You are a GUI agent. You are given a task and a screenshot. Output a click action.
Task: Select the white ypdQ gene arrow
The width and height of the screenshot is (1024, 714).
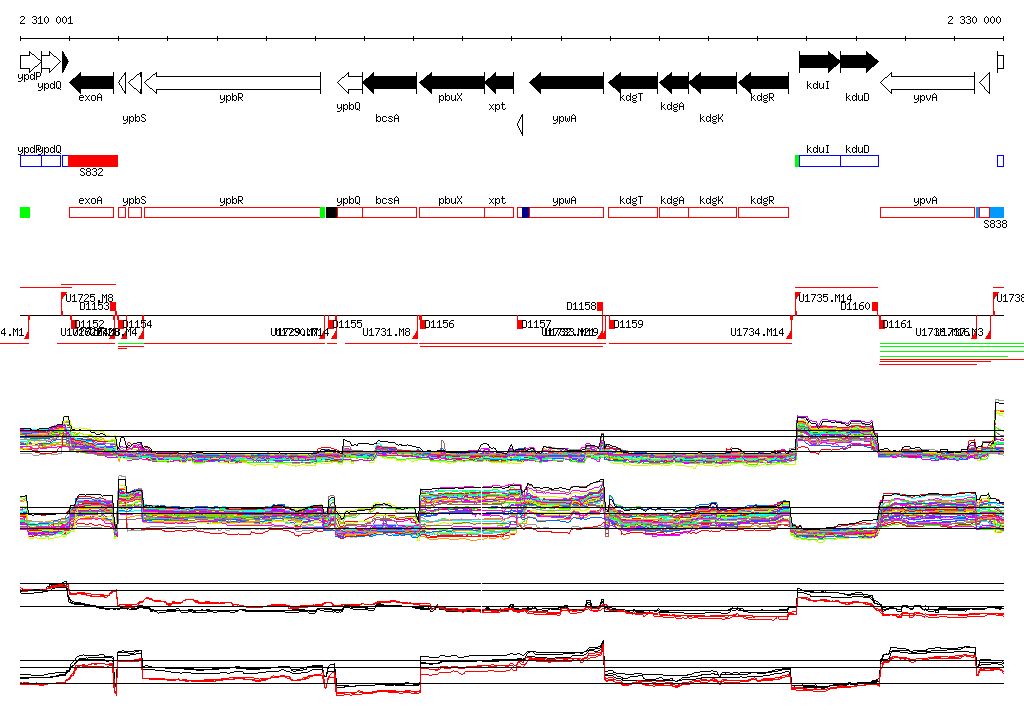tap(51, 61)
